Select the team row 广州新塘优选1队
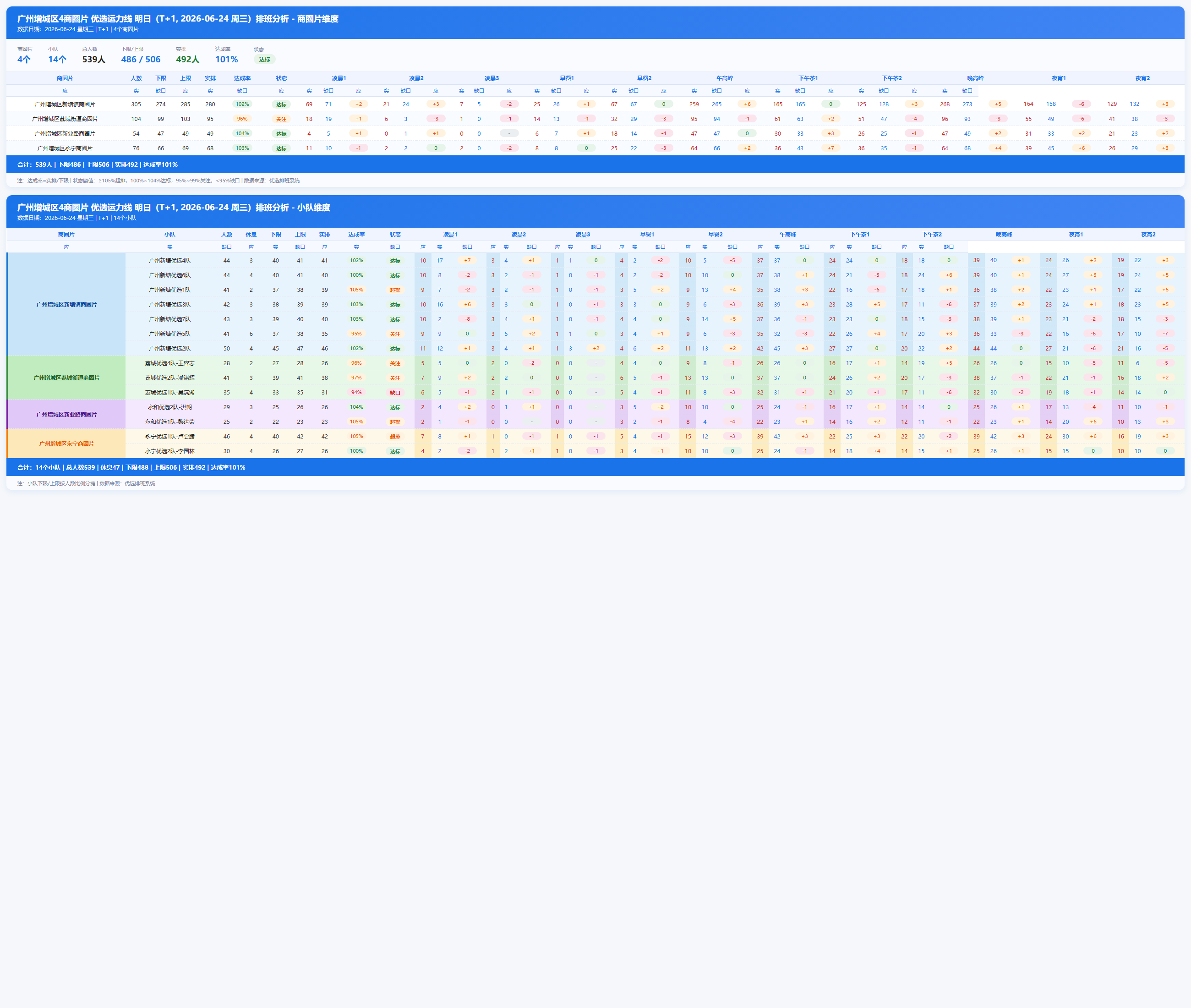This screenshot has height=1008, width=1191. (655, 290)
